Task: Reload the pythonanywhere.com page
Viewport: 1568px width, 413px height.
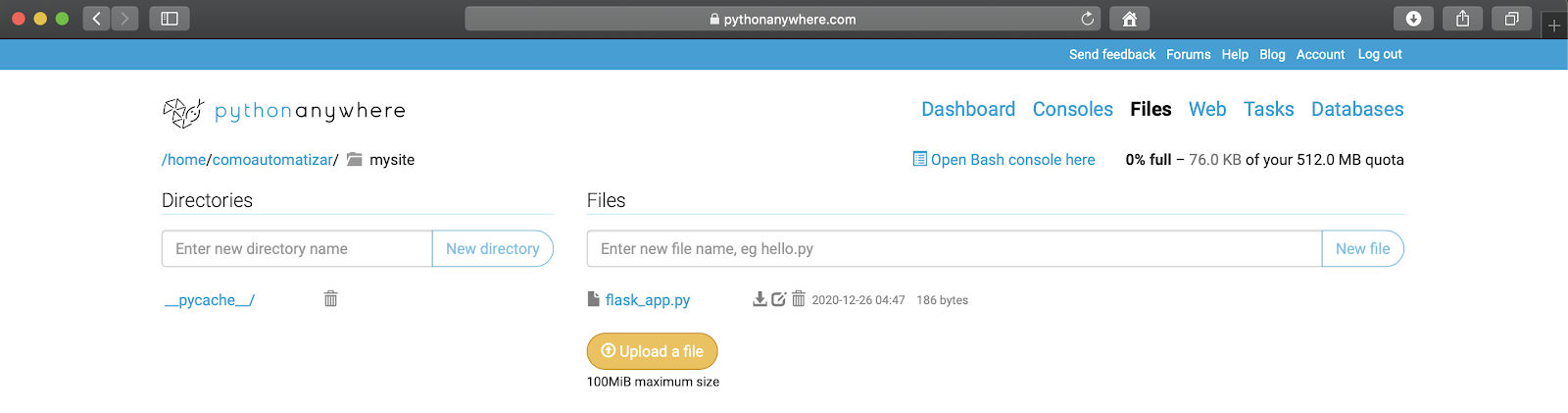Action: 1087,19
